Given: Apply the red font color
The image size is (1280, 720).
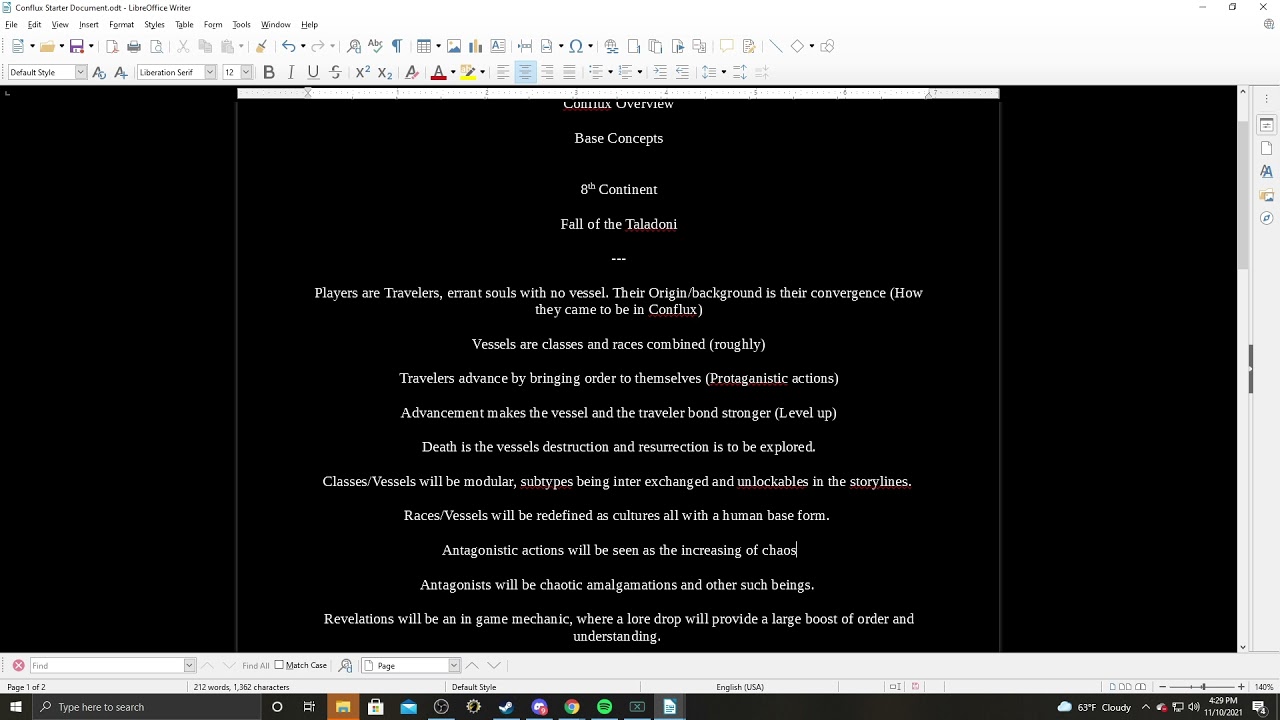Looking at the screenshot, I should pyautogui.click(x=437, y=72).
